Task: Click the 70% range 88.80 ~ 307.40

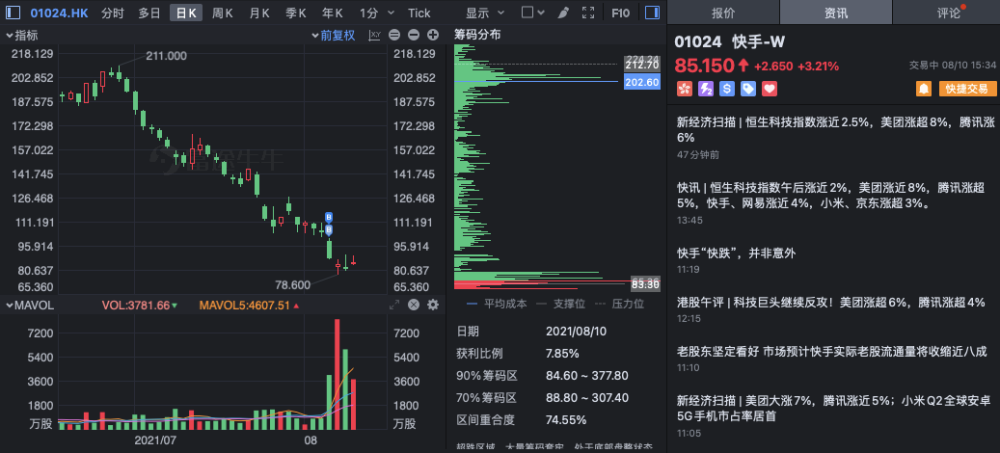Action: pos(587,398)
